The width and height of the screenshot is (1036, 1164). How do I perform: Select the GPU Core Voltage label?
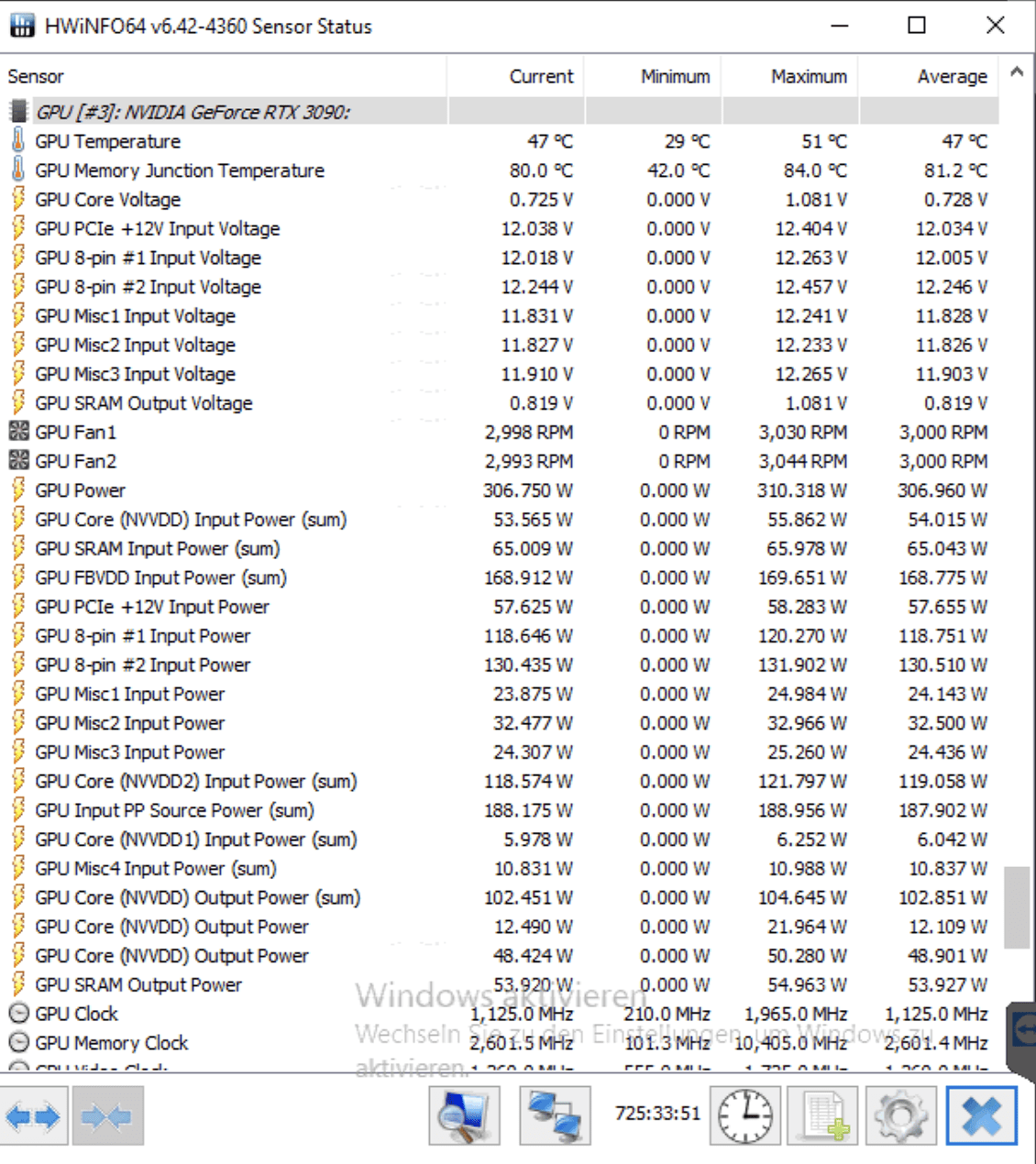pos(108,200)
